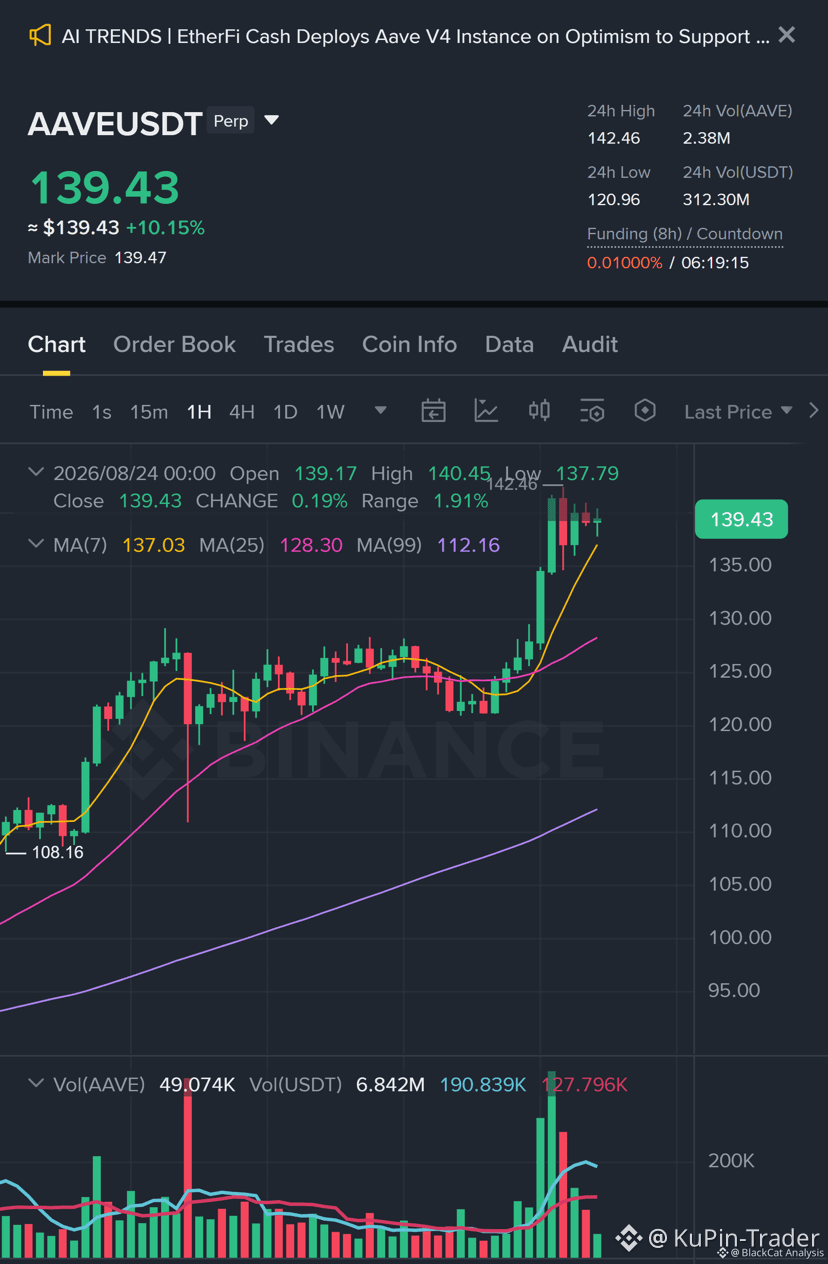Open the candlestick chart style icon

coord(539,411)
